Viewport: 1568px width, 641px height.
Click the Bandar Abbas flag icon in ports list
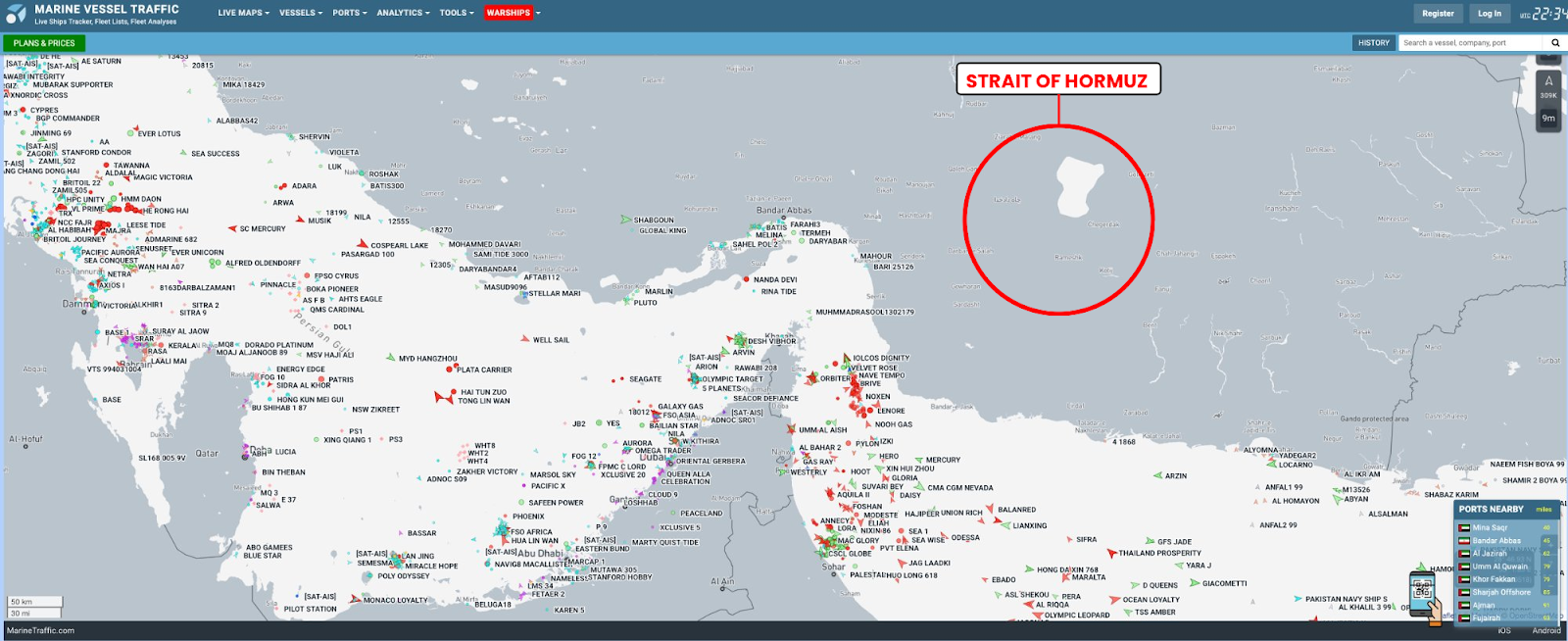click(1464, 541)
